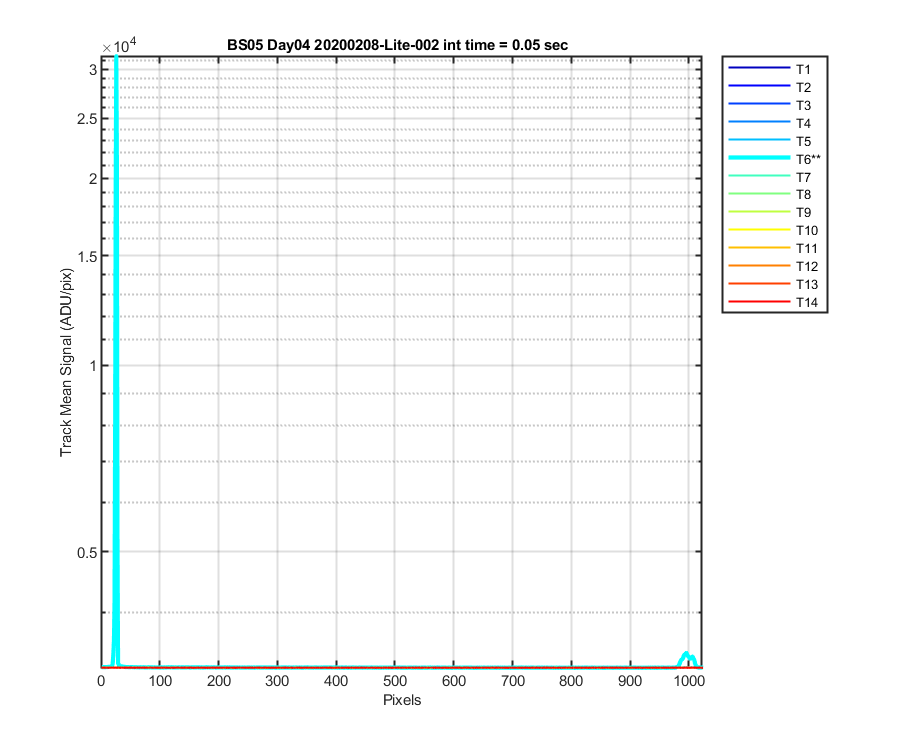The width and height of the screenshot is (900, 750).
Task: Click the T1 legend line swatch
Action: 759,68
